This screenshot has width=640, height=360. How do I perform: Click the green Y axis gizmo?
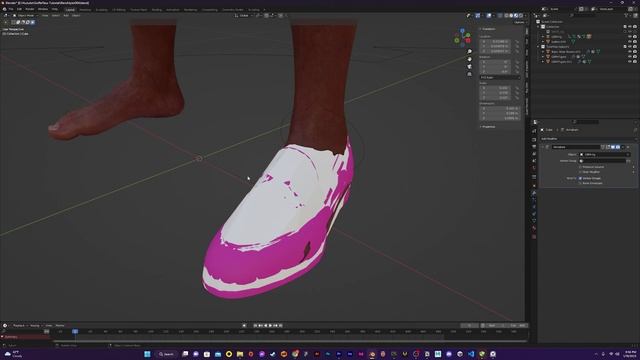tap(467, 36)
